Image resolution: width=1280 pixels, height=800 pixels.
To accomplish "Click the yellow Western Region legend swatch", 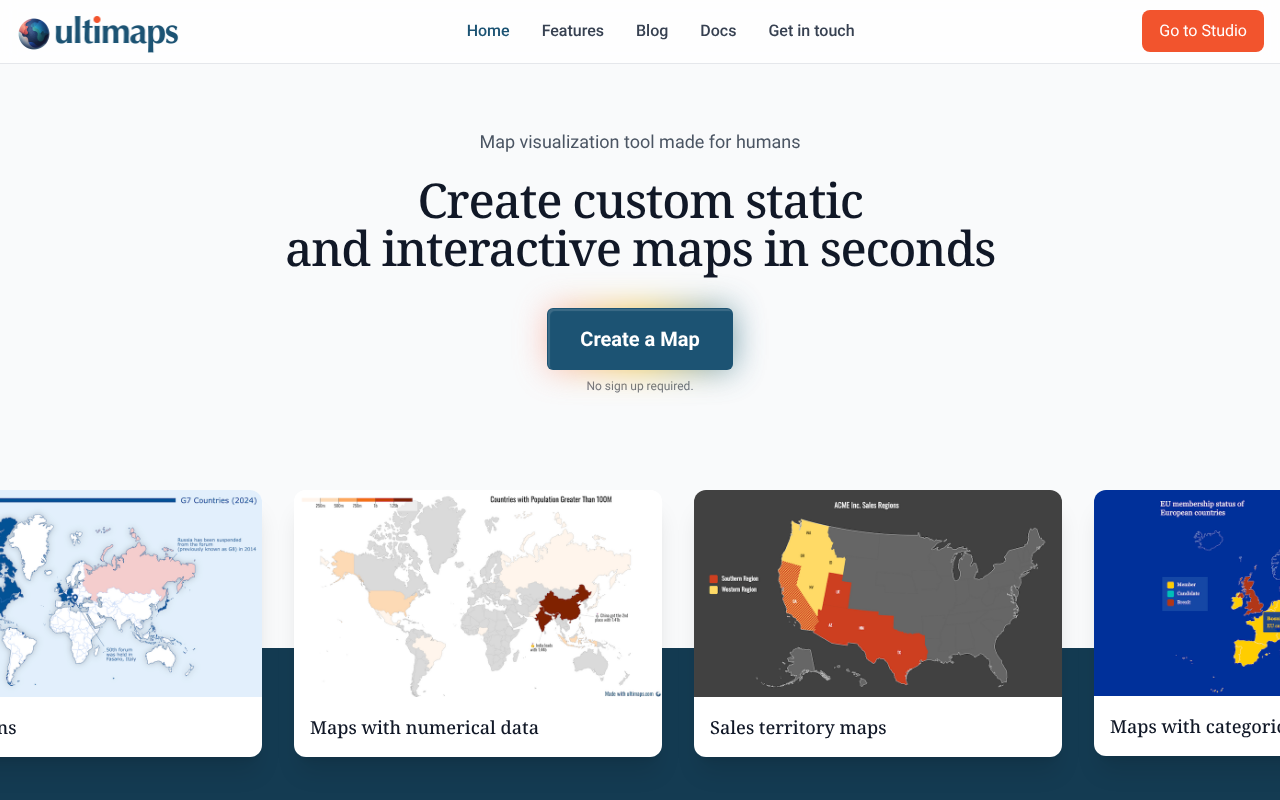I will click(712, 589).
